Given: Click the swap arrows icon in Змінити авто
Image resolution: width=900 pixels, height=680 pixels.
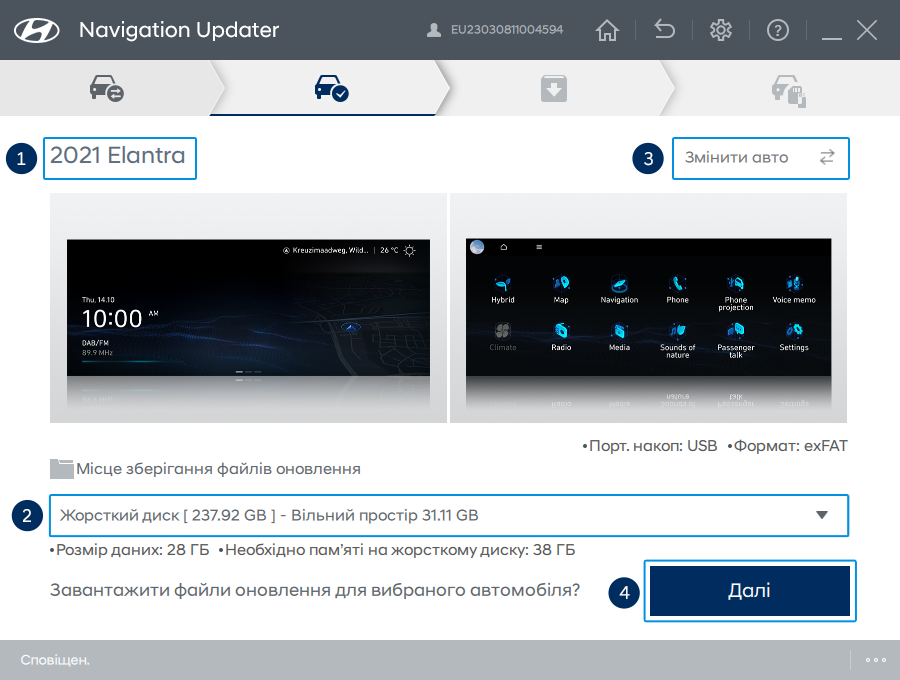Looking at the screenshot, I should 827,157.
